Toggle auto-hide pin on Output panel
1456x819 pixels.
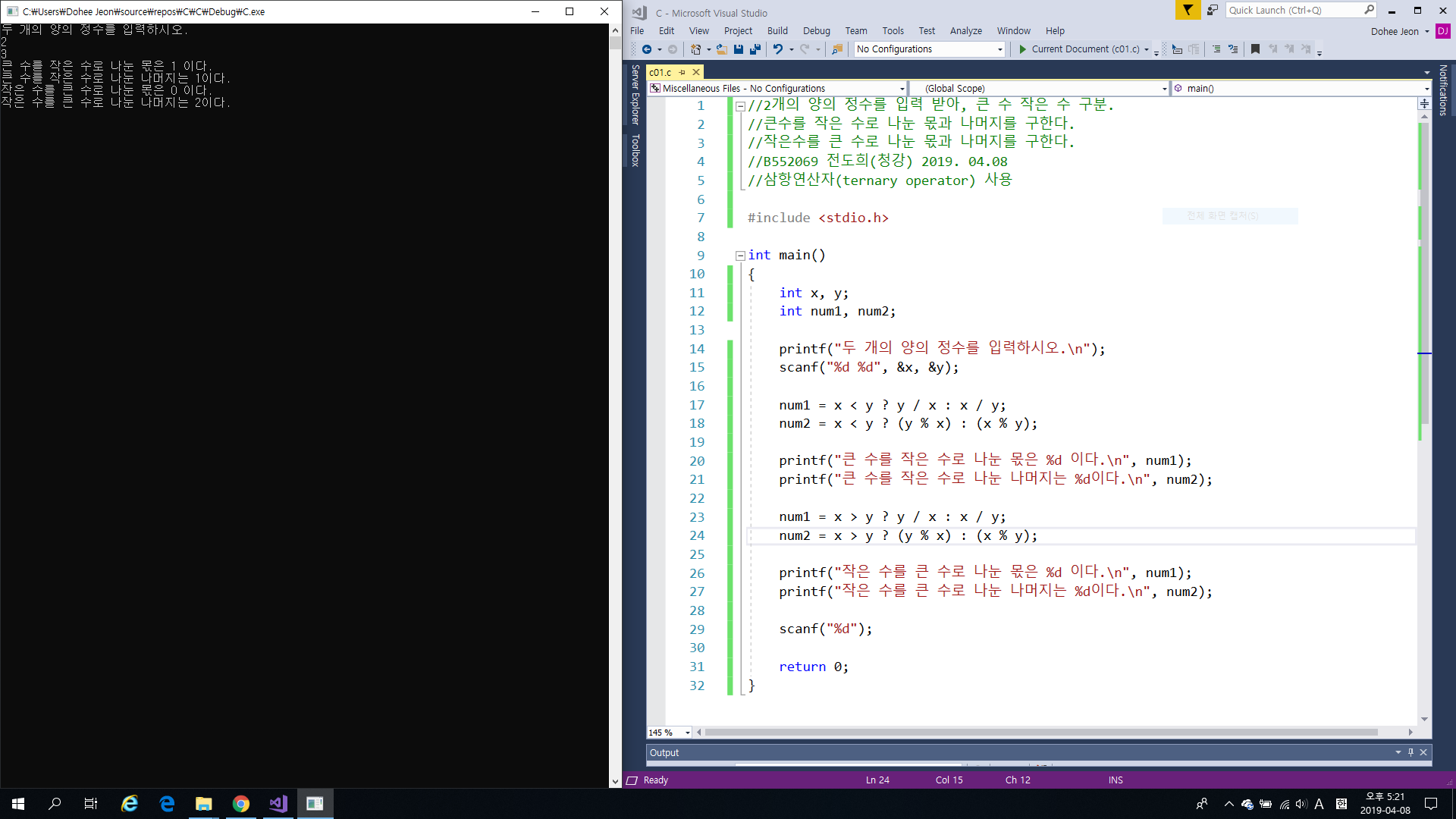tap(1410, 752)
